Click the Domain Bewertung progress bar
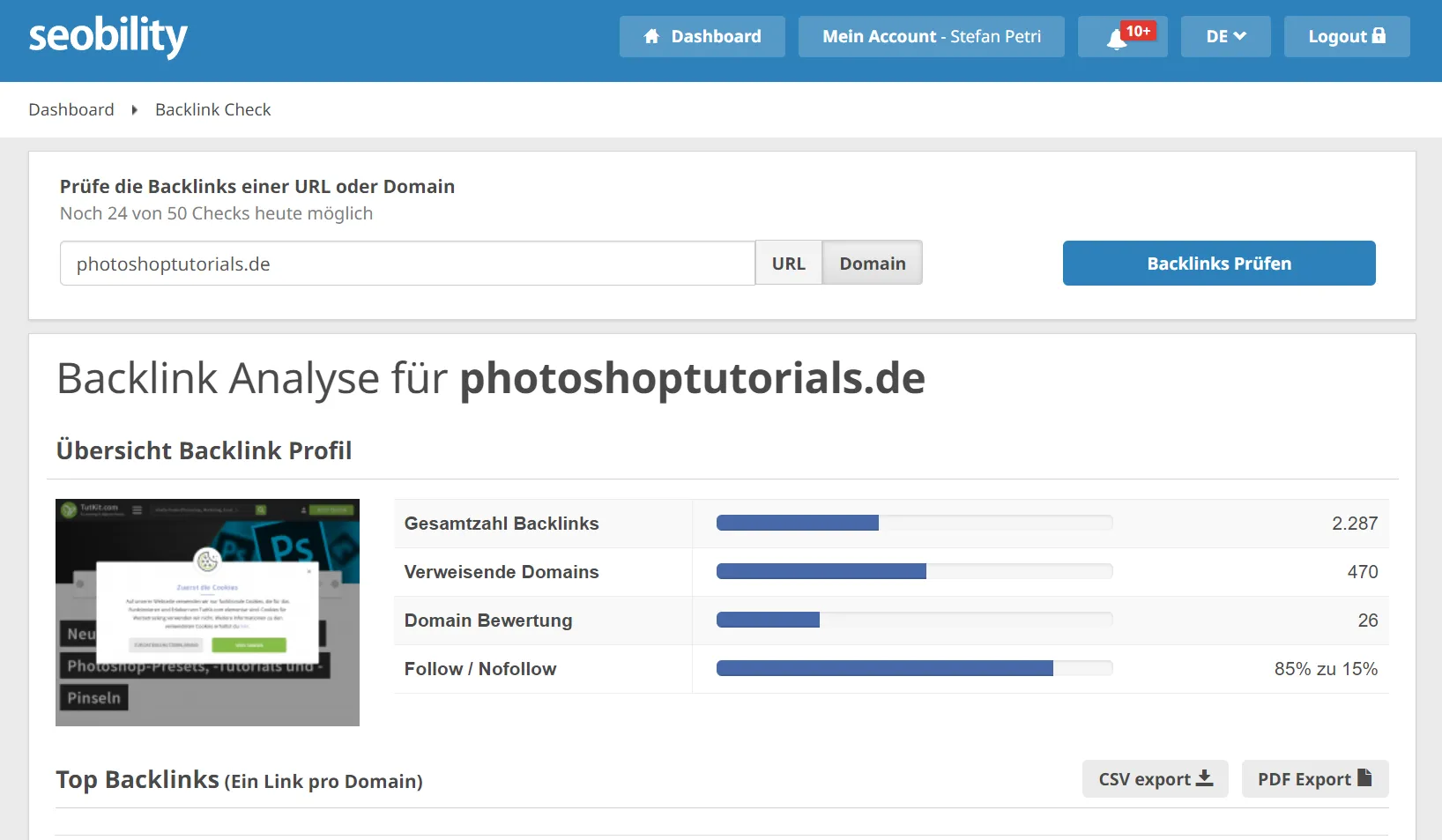The height and width of the screenshot is (840, 1442). pyautogui.click(x=914, y=620)
